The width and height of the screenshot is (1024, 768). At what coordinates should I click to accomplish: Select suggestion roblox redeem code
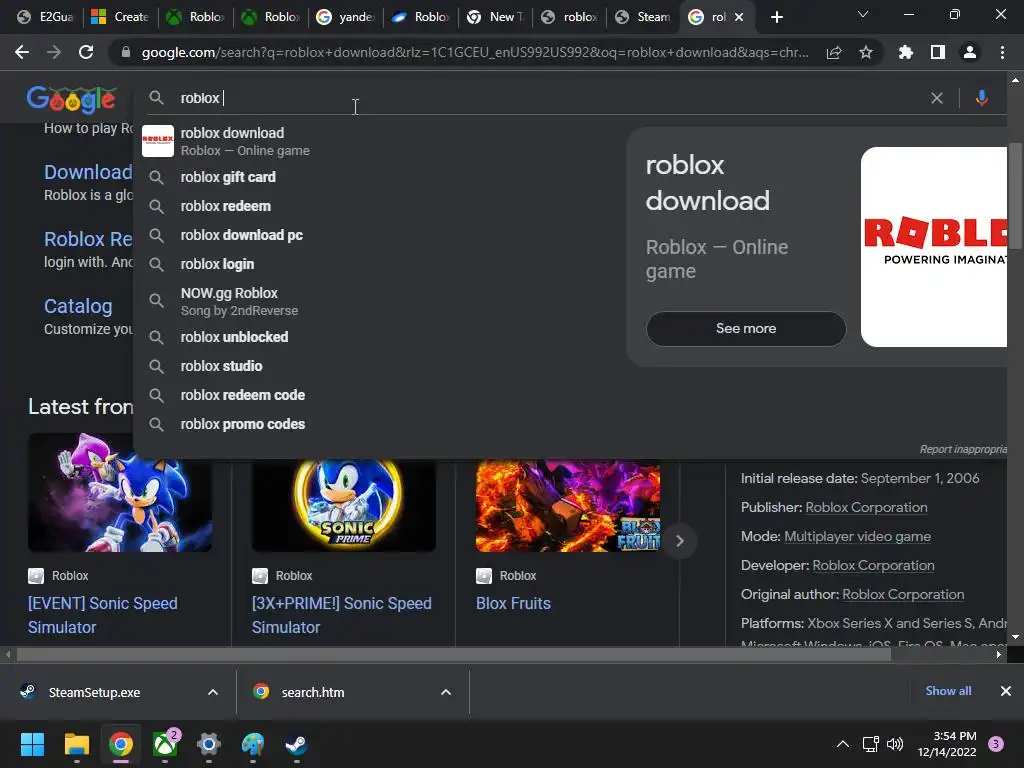(x=379, y=395)
